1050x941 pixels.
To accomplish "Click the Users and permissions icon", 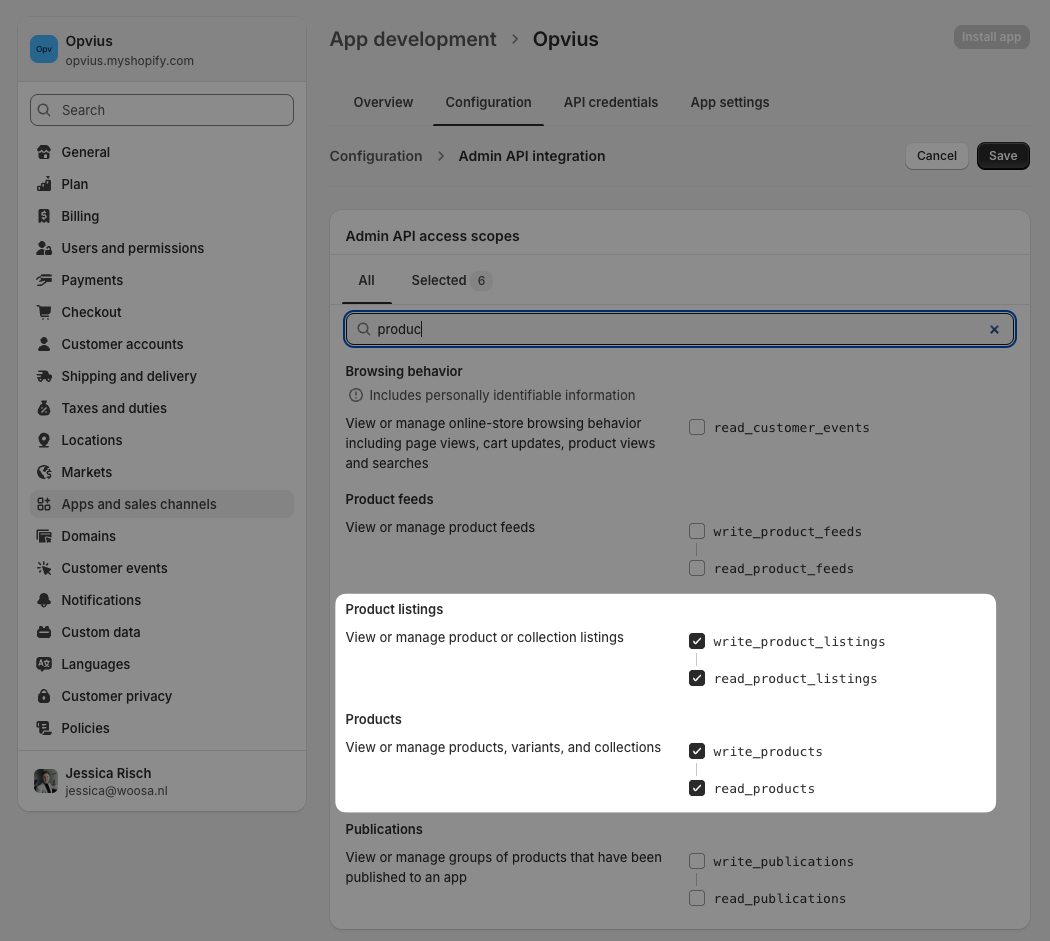I will point(44,248).
